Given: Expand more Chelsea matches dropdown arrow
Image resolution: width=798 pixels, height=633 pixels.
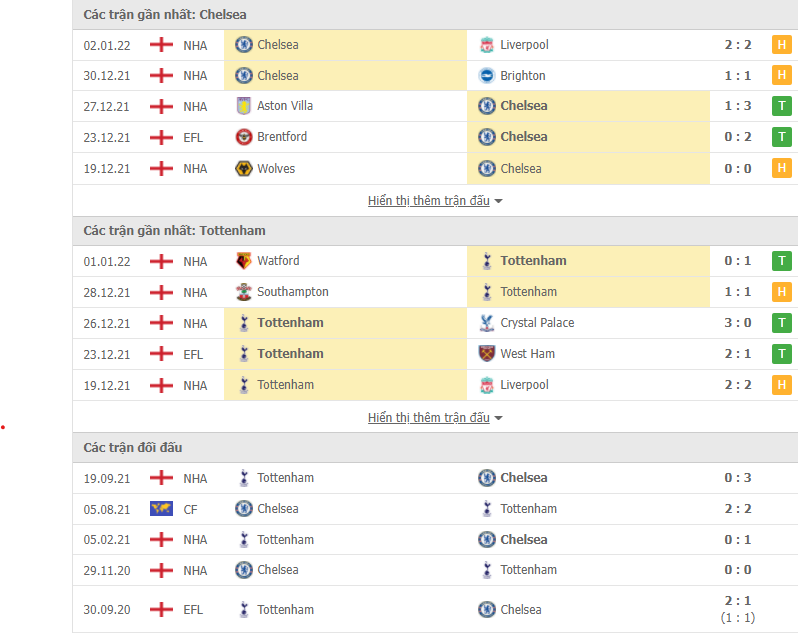Looking at the screenshot, I should pyautogui.click(x=498, y=201).
